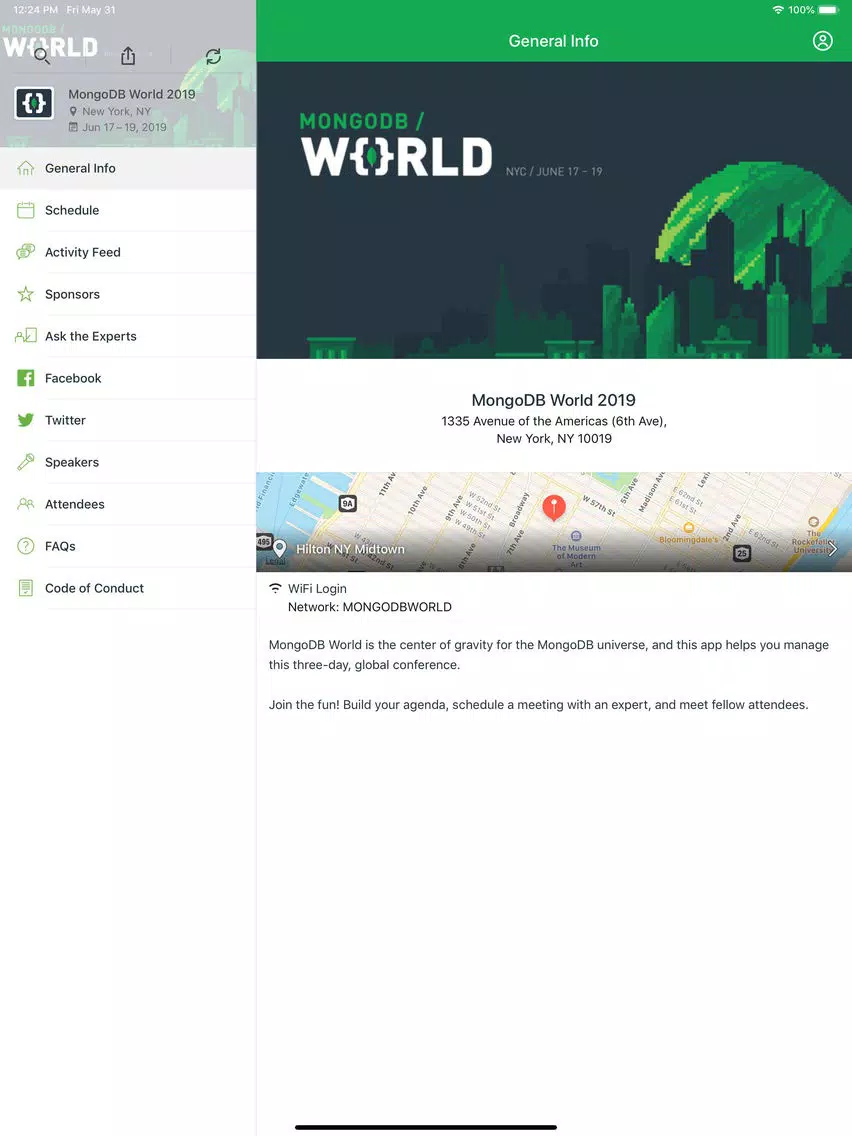Screen dimensions: 852x1136
Task: Open the Attendees list
Action: click(128, 504)
